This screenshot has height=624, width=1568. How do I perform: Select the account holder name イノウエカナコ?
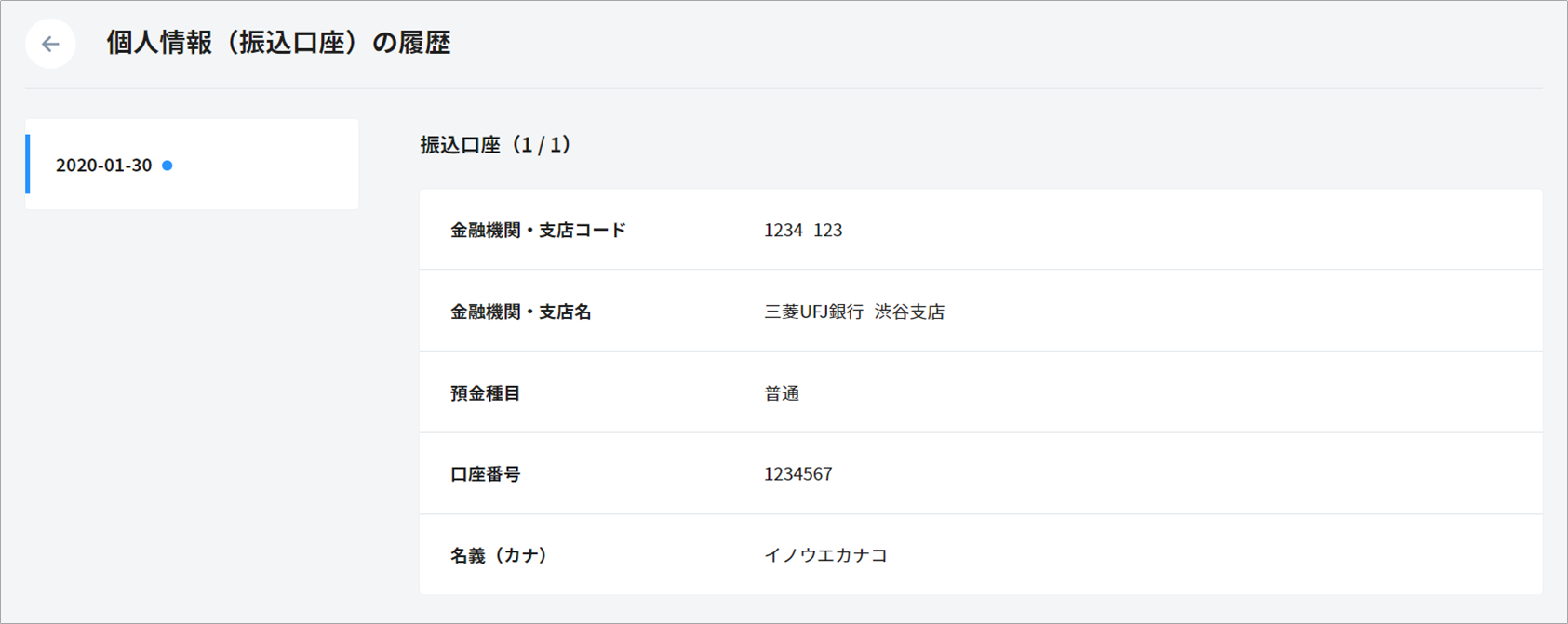(x=825, y=556)
